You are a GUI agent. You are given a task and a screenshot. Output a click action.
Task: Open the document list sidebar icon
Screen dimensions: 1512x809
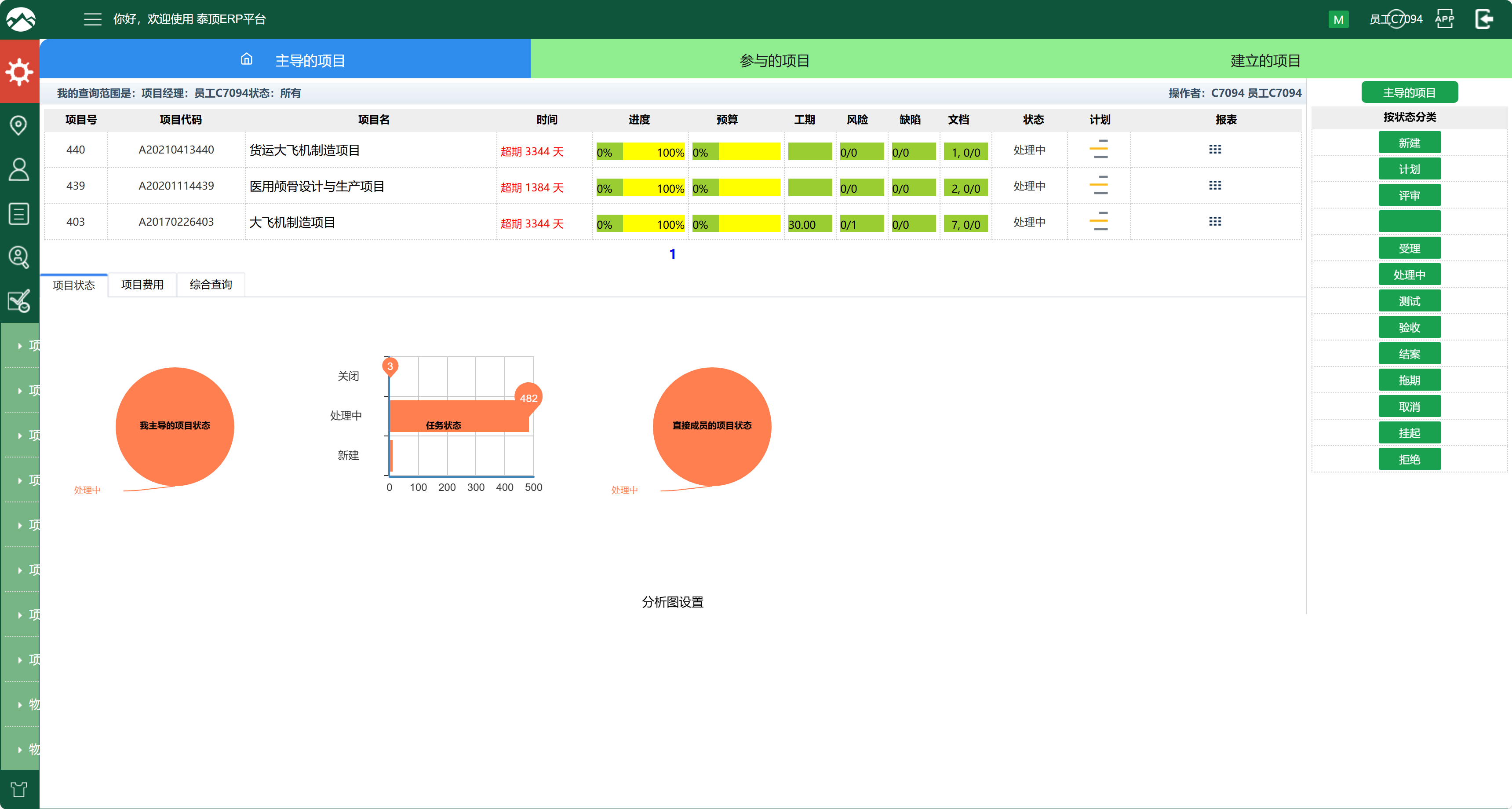tap(19, 214)
